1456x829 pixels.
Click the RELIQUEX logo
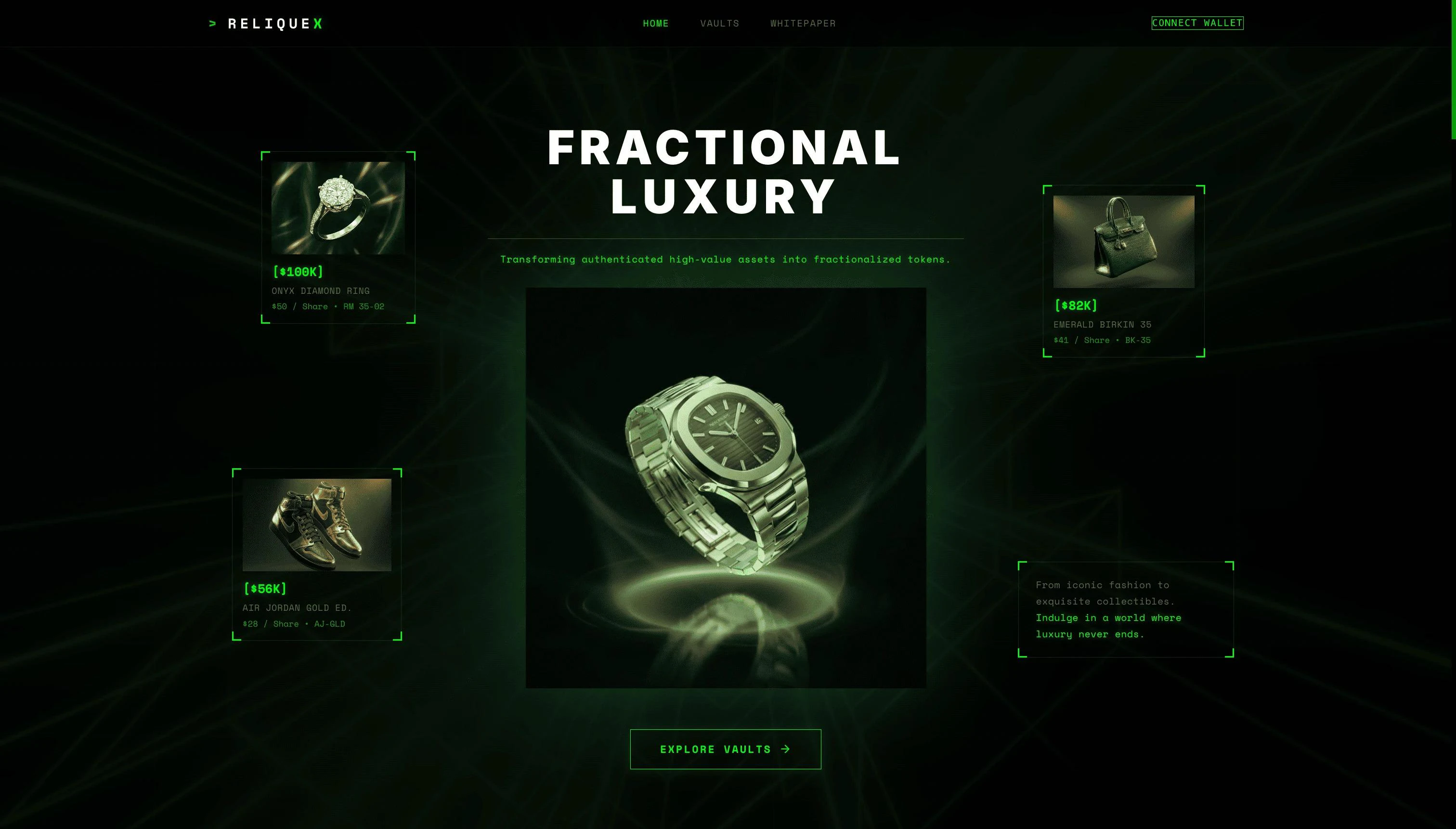266,23
